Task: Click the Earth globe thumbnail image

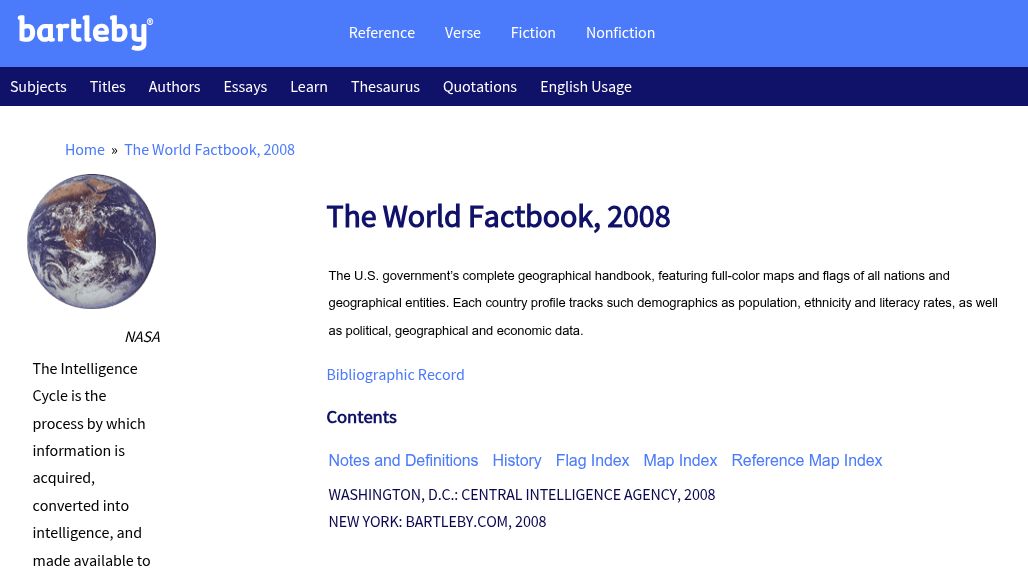Action: [x=91, y=241]
